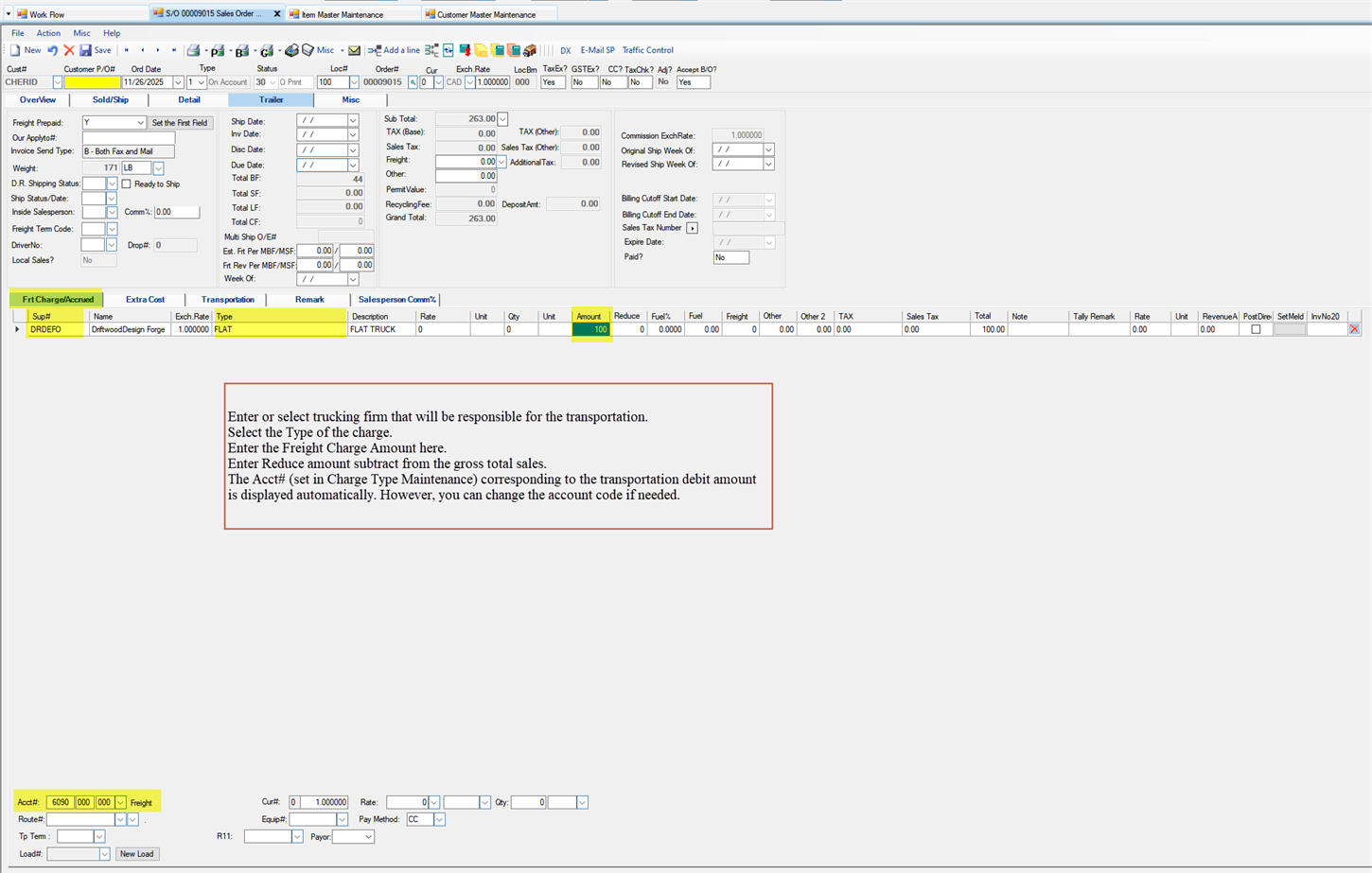Click the magnifier search icon beside Order#
The width and height of the screenshot is (1372, 873).
click(x=413, y=82)
